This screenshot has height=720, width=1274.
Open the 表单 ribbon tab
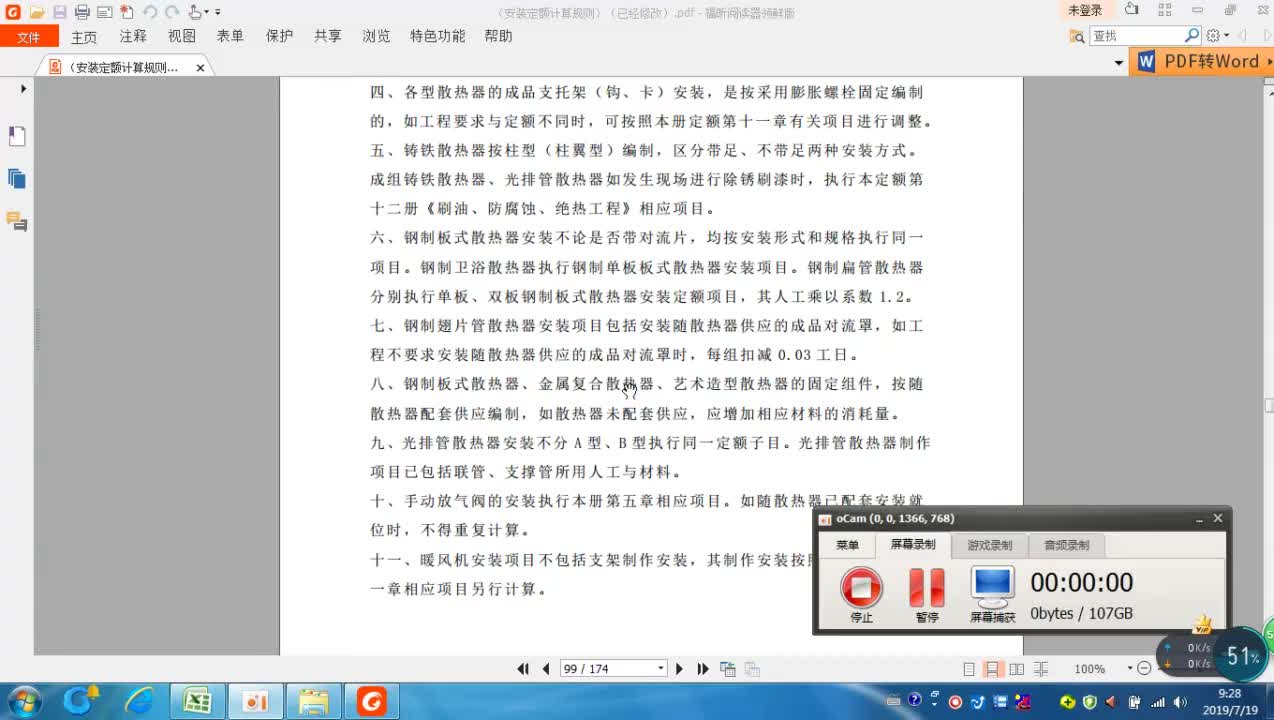click(x=230, y=36)
